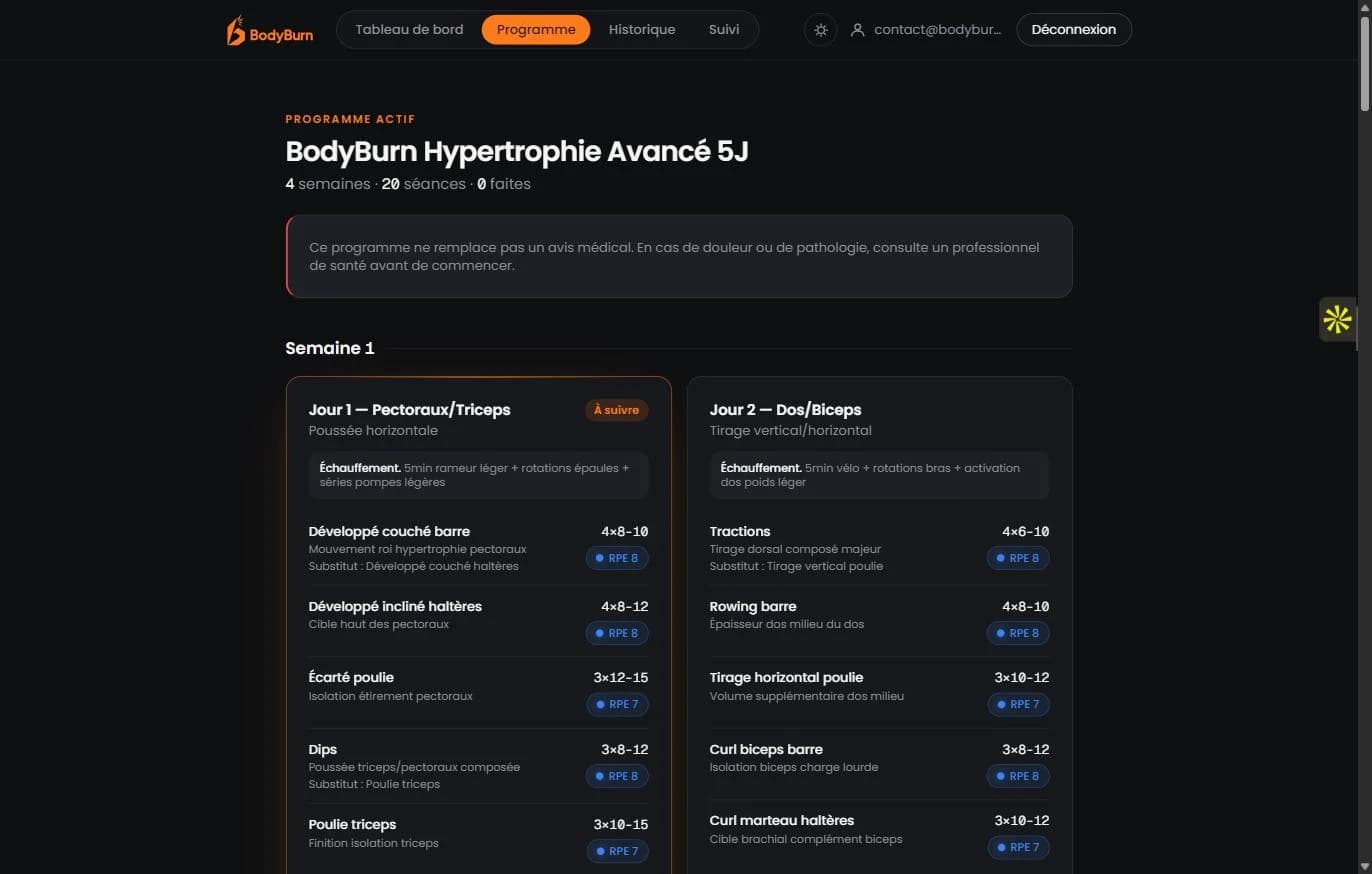Click the contact@bodybur... account email

[x=938, y=30]
